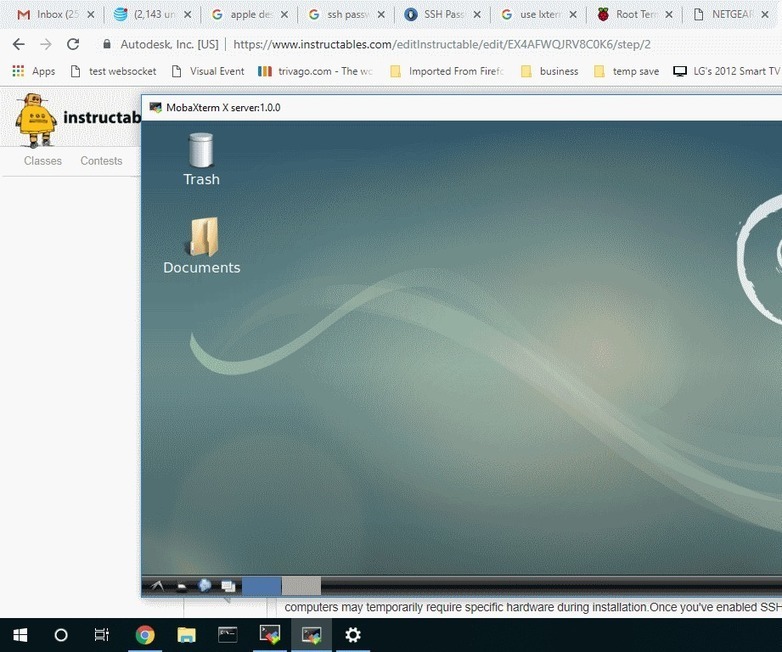Switch to the Root Terminal browser tab
Viewport: 782px width, 652px height.
(630, 15)
